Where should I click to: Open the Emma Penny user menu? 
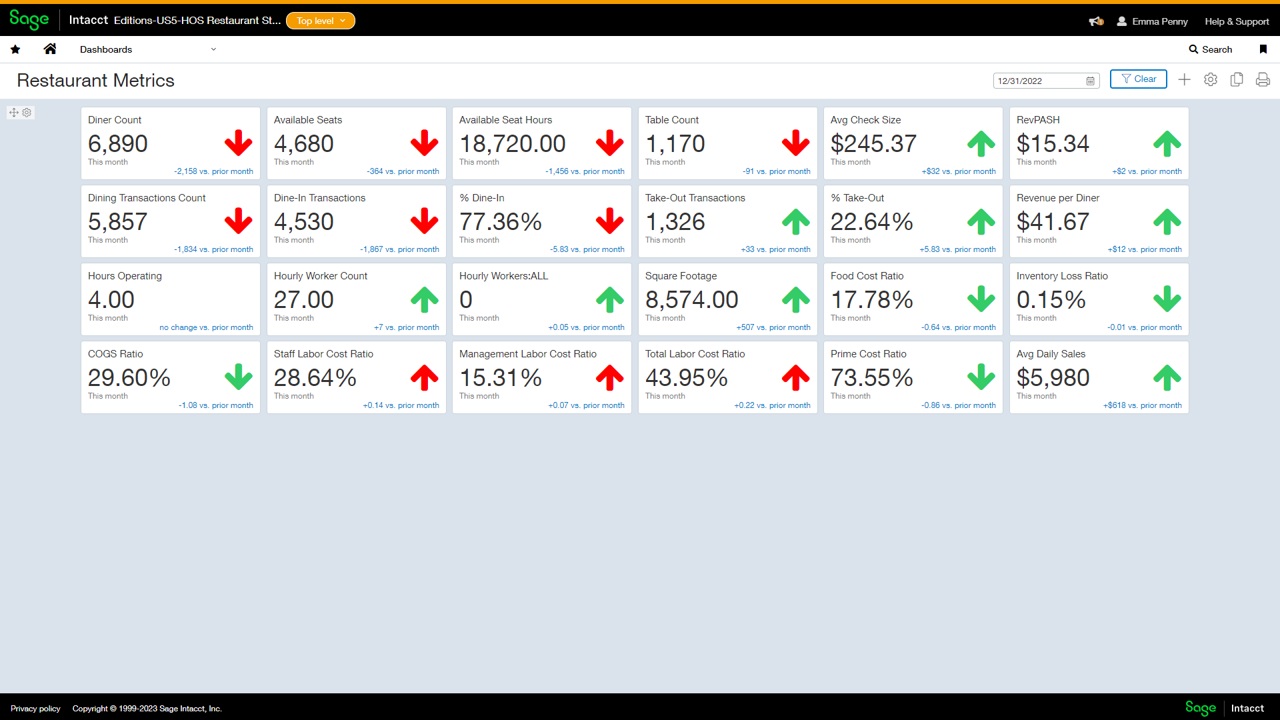pyautogui.click(x=1152, y=21)
